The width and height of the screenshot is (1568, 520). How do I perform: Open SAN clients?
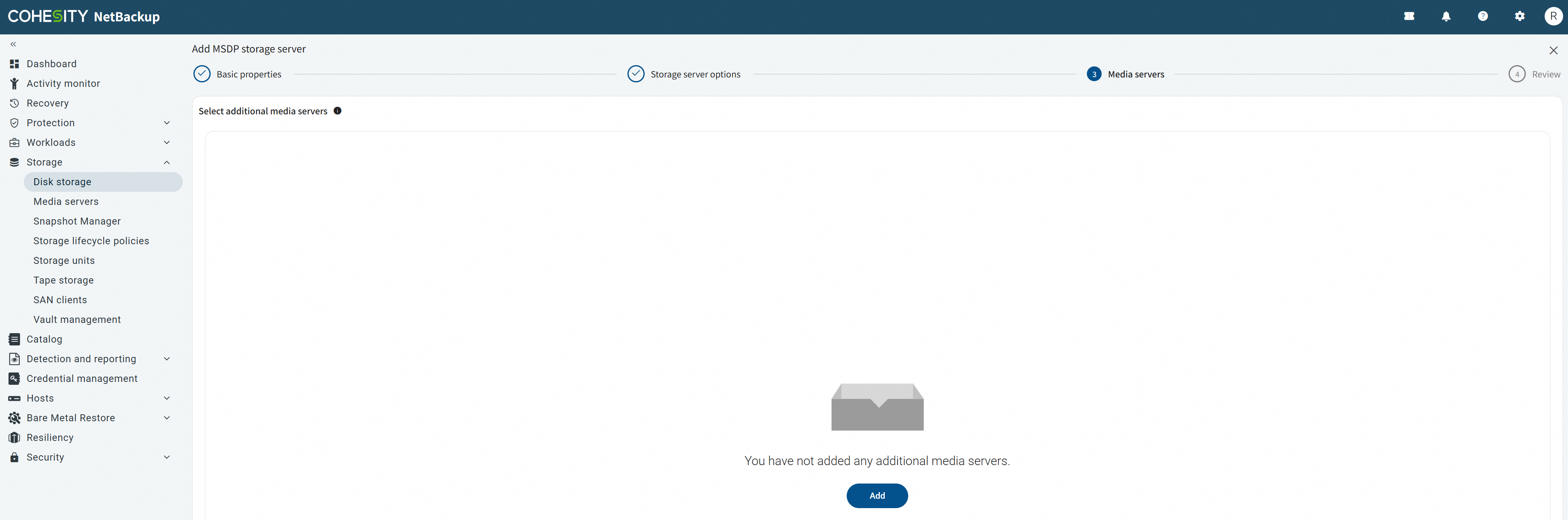tap(60, 300)
